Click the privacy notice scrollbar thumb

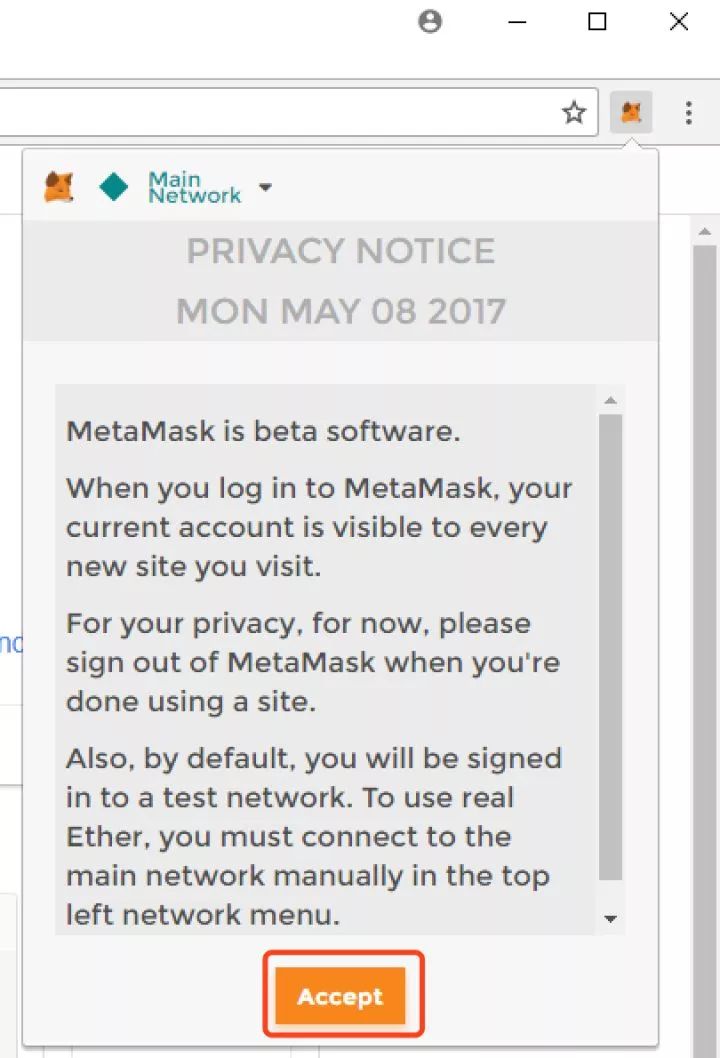point(611,647)
